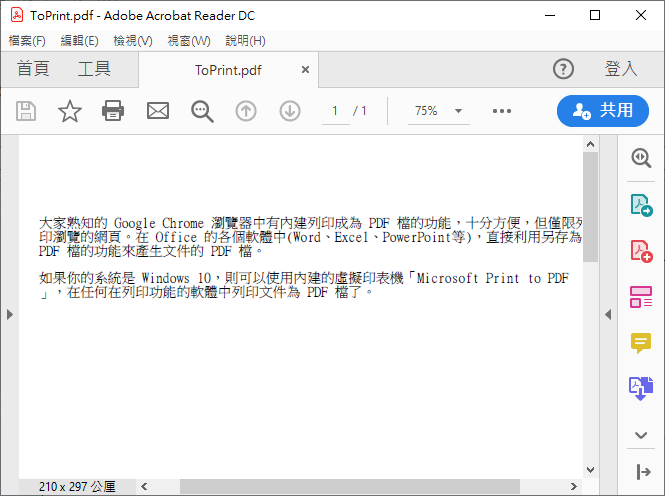Screen dimensions: 665x496
Task: Send the file by email envelope icon
Action: pos(158,111)
